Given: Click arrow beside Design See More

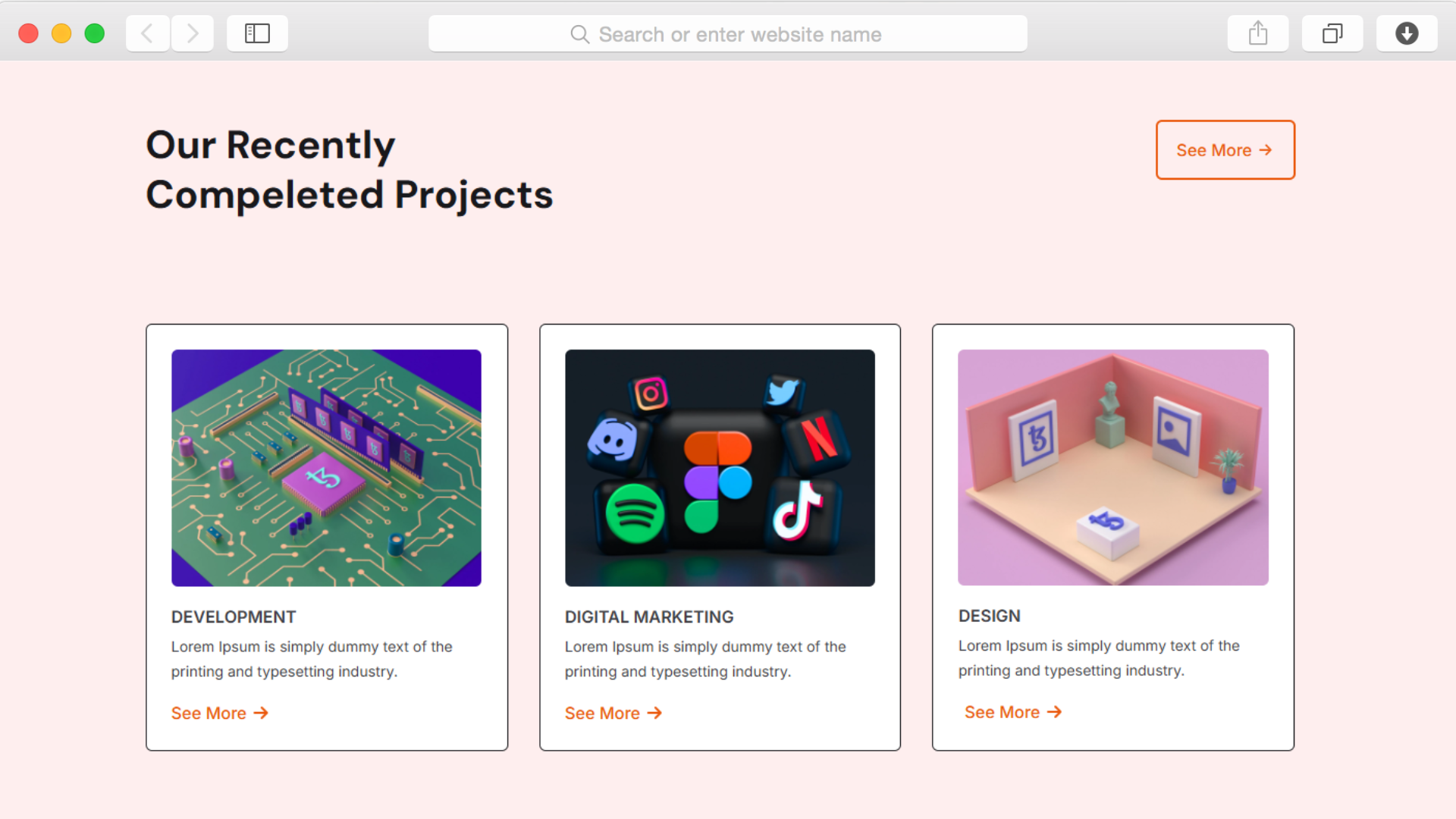Looking at the screenshot, I should pyautogui.click(x=1054, y=712).
